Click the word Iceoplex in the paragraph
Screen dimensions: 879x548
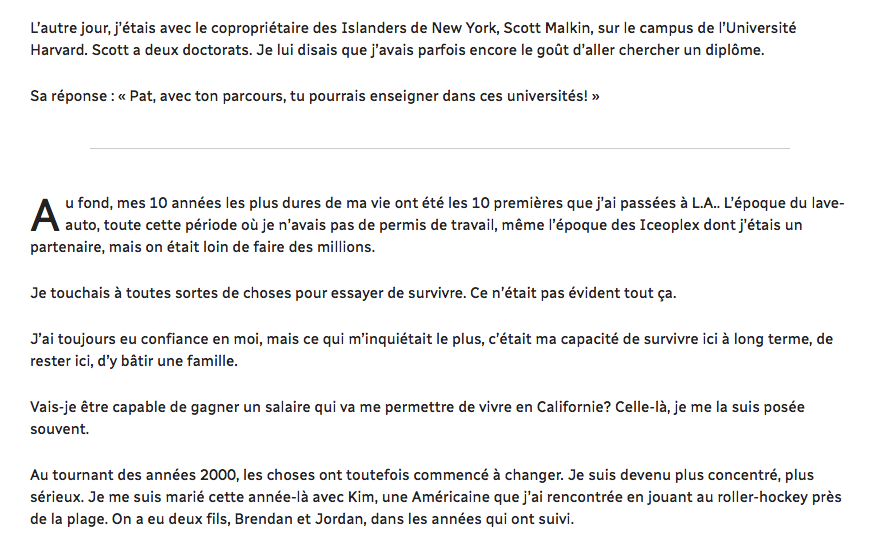pos(670,225)
